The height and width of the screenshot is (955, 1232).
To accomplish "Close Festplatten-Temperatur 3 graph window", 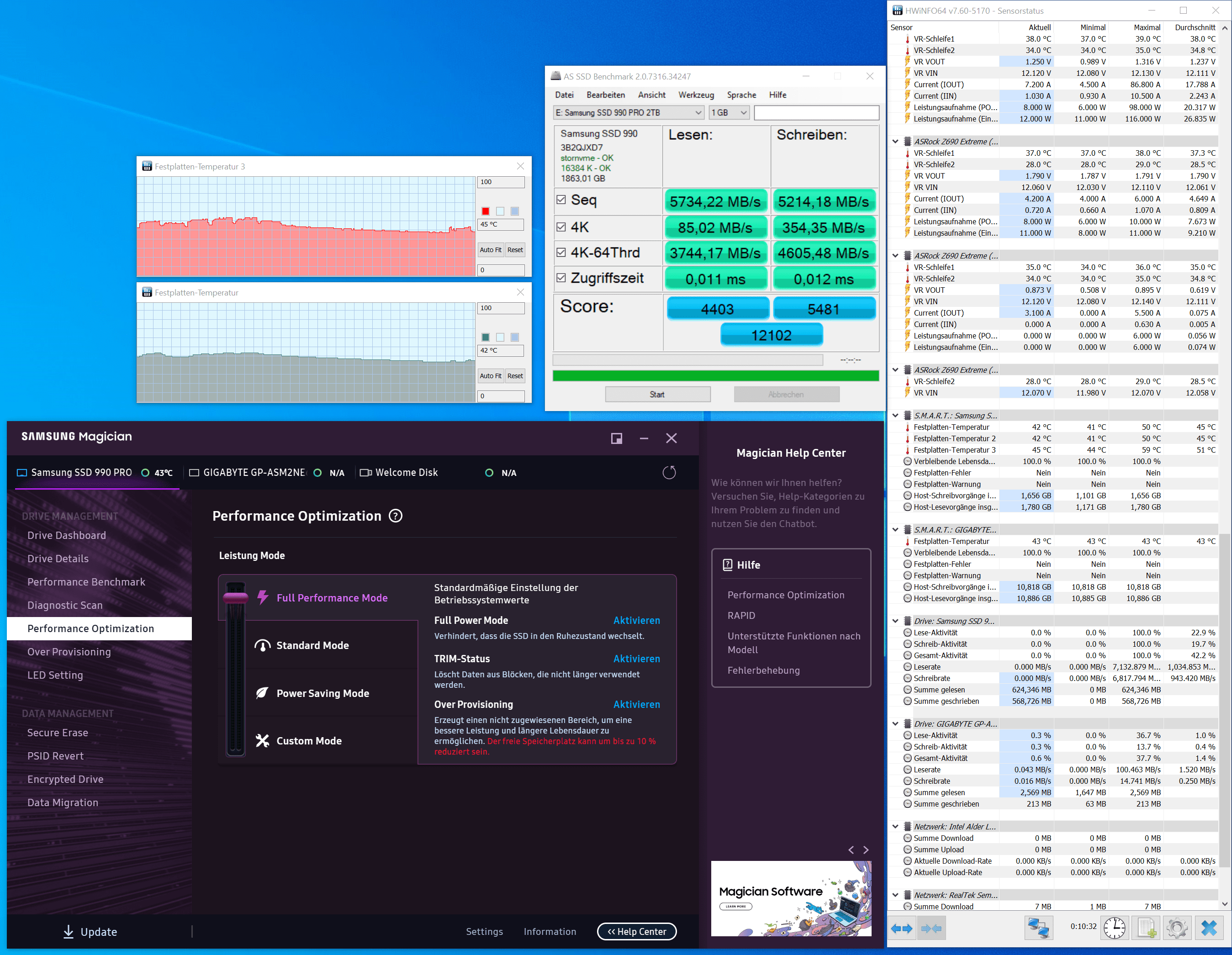I will coord(521,166).
